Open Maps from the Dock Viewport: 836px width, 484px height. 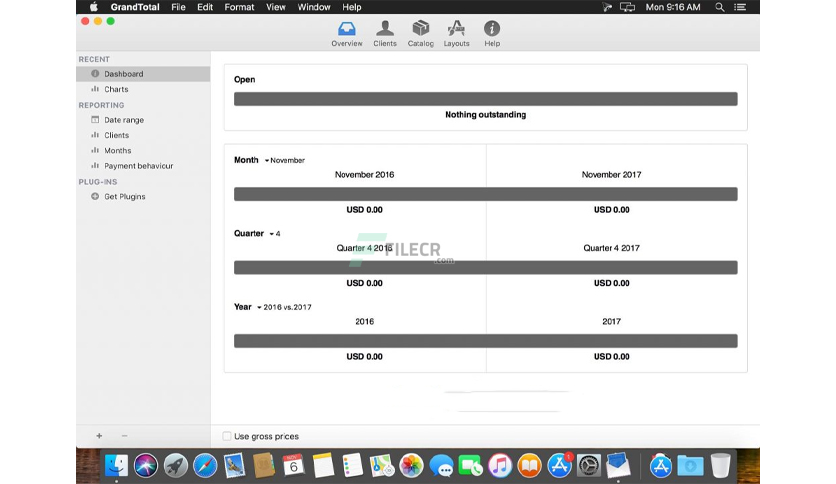[382, 466]
